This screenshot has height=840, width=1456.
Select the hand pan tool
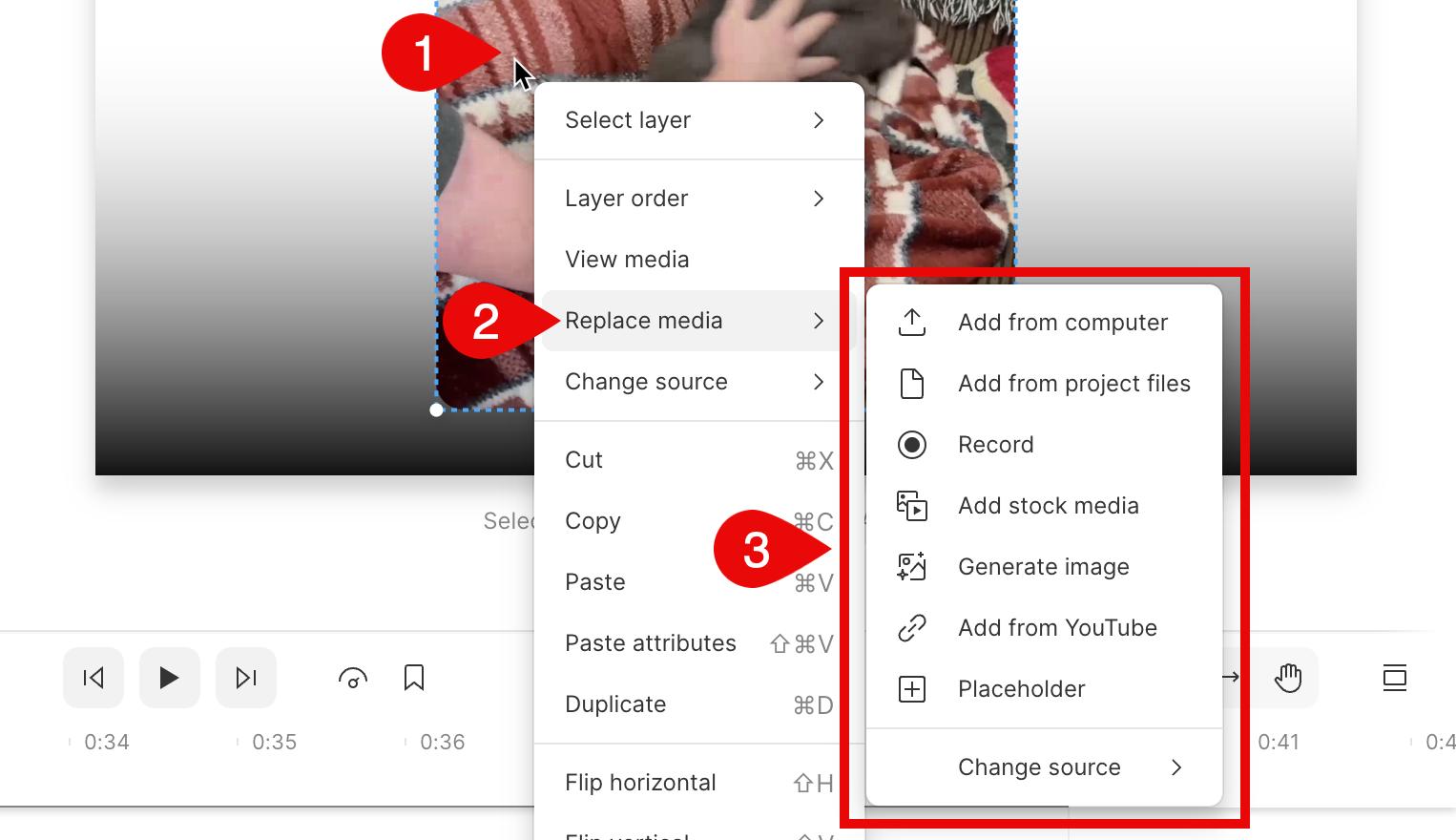click(x=1288, y=678)
